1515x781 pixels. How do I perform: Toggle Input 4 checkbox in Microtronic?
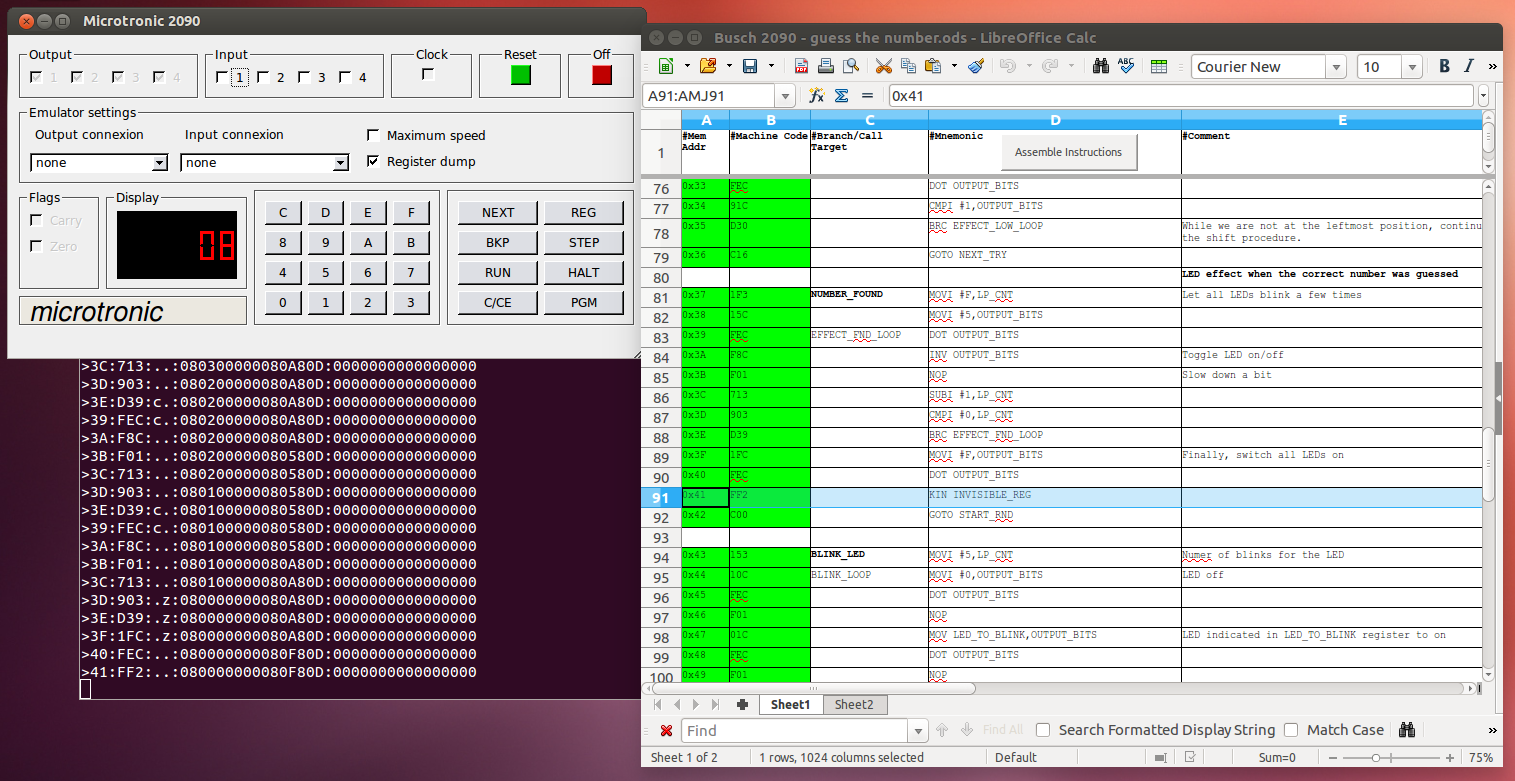(345, 77)
